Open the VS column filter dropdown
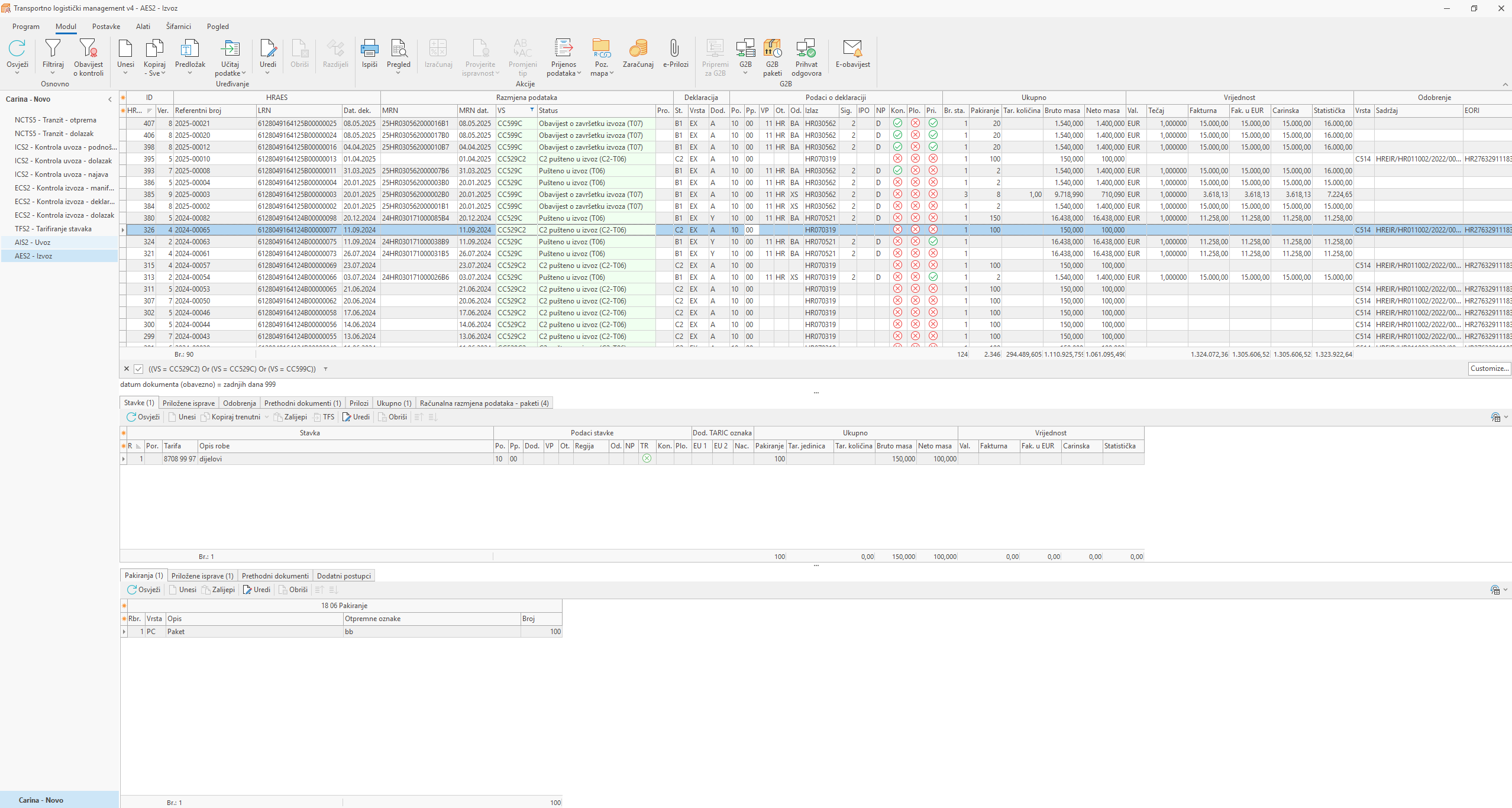This screenshot has width=1512, height=808. pyautogui.click(x=532, y=110)
